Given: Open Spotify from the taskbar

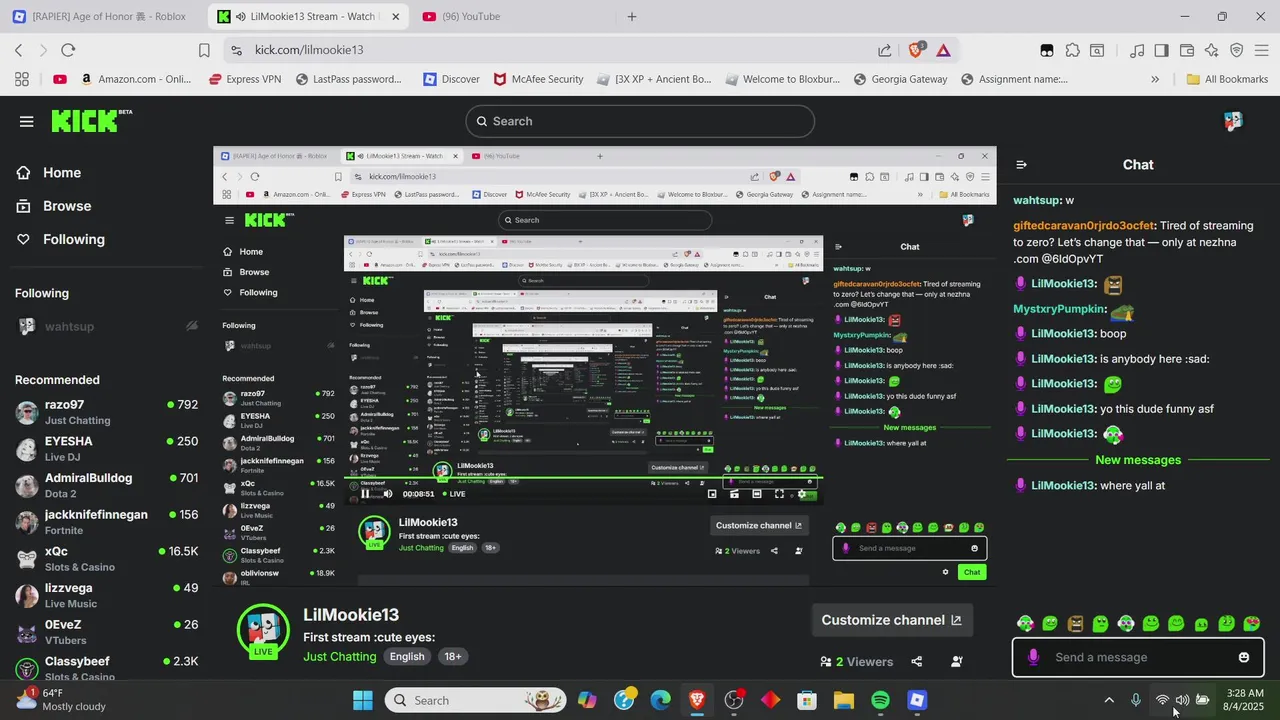Looking at the screenshot, I should click(x=880, y=700).
